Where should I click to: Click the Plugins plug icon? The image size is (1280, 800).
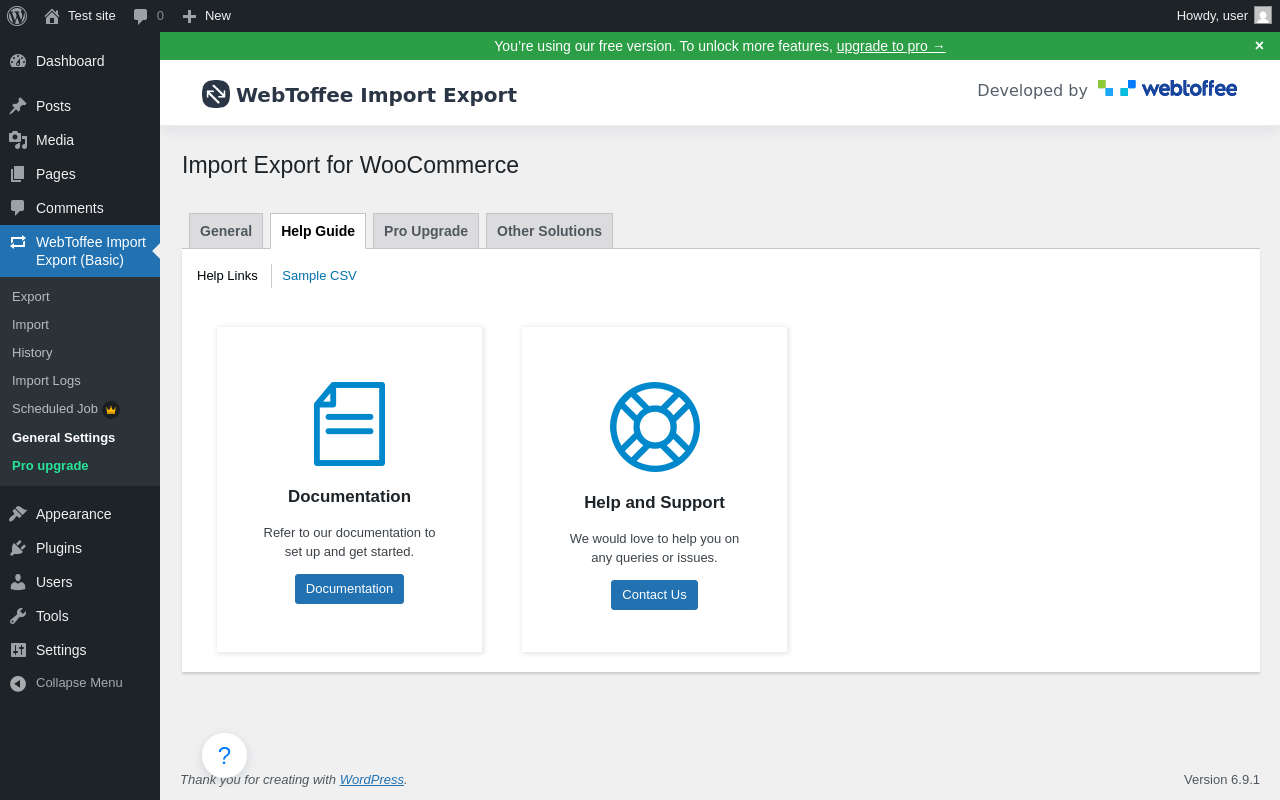point(18,548)
